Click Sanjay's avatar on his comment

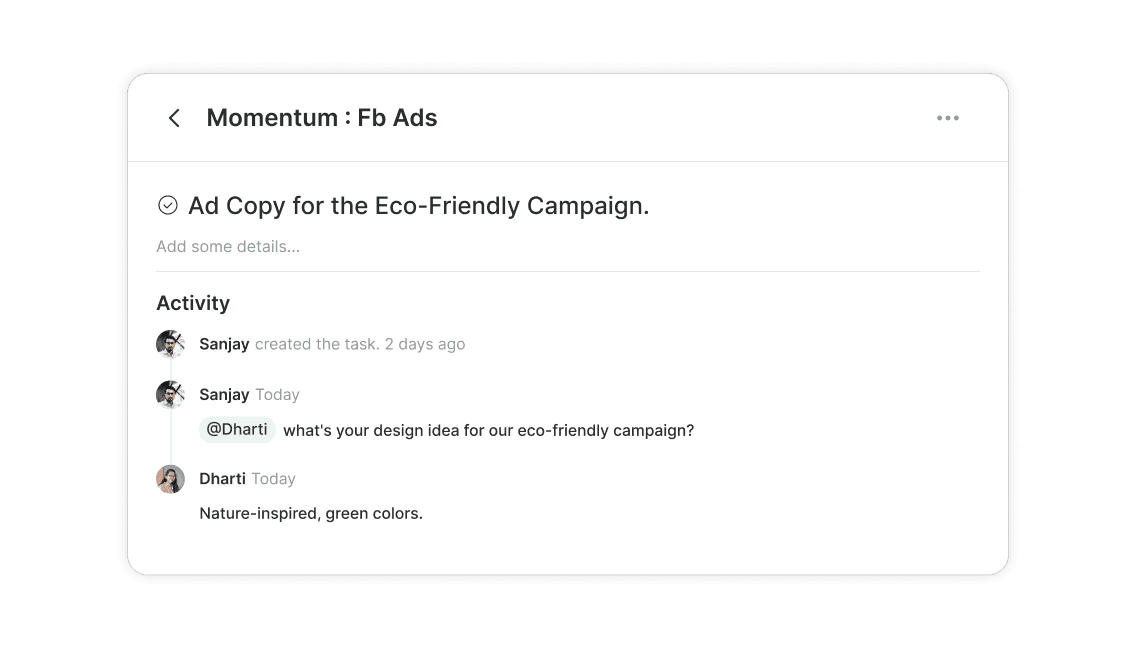[170, 394]
